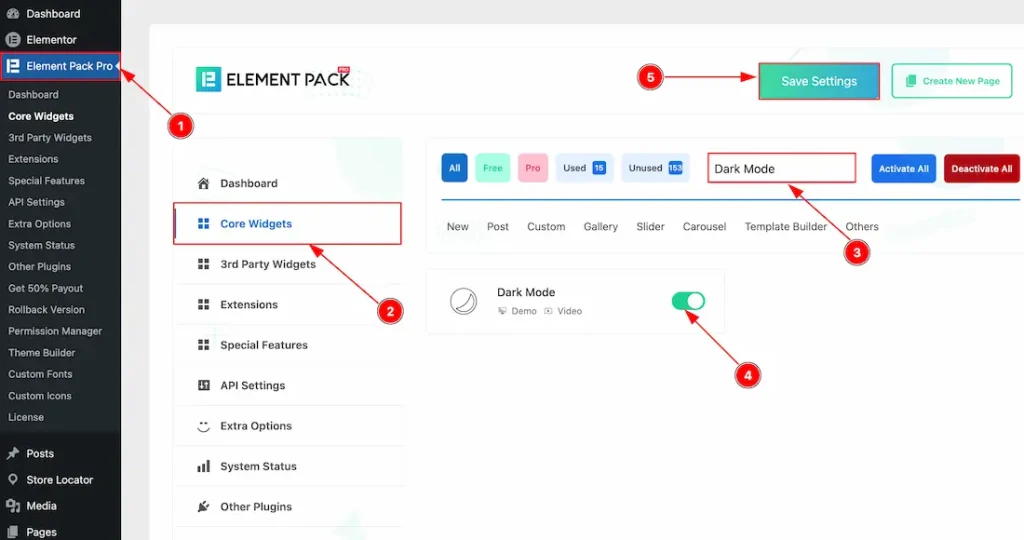Click the pin icon beside Posts
Screen dimensions: 1024x540
tap(13, 454)
